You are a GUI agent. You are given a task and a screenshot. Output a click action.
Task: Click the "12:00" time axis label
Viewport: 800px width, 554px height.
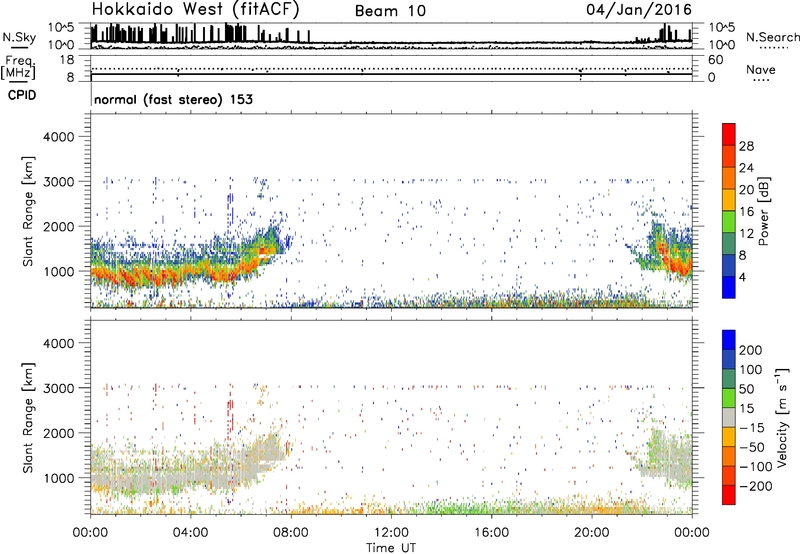(391, 533)
